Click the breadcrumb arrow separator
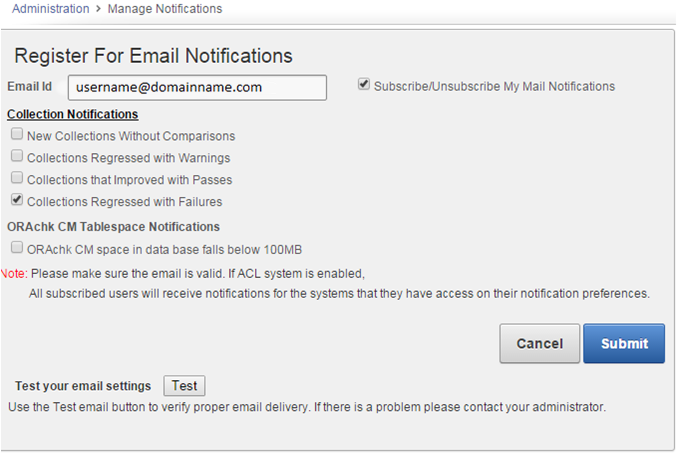The width and height of the screenshot is (678, 454). [100, 9]
